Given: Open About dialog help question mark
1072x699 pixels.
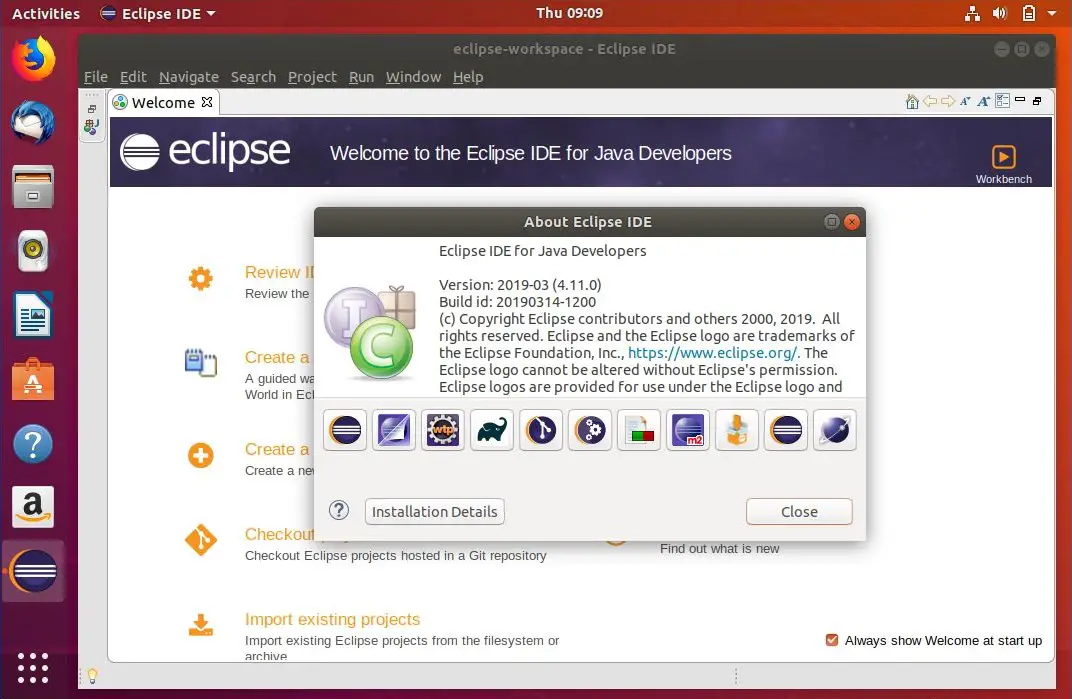Looking at the screenshot, I should click(x=338, y=510).
